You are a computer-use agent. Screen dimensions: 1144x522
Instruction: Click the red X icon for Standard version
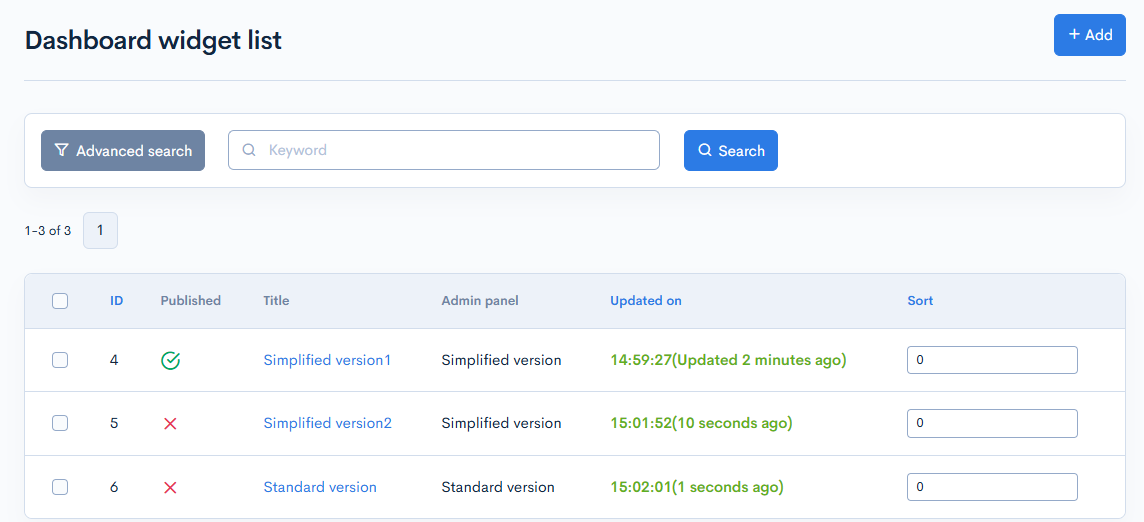170,488
